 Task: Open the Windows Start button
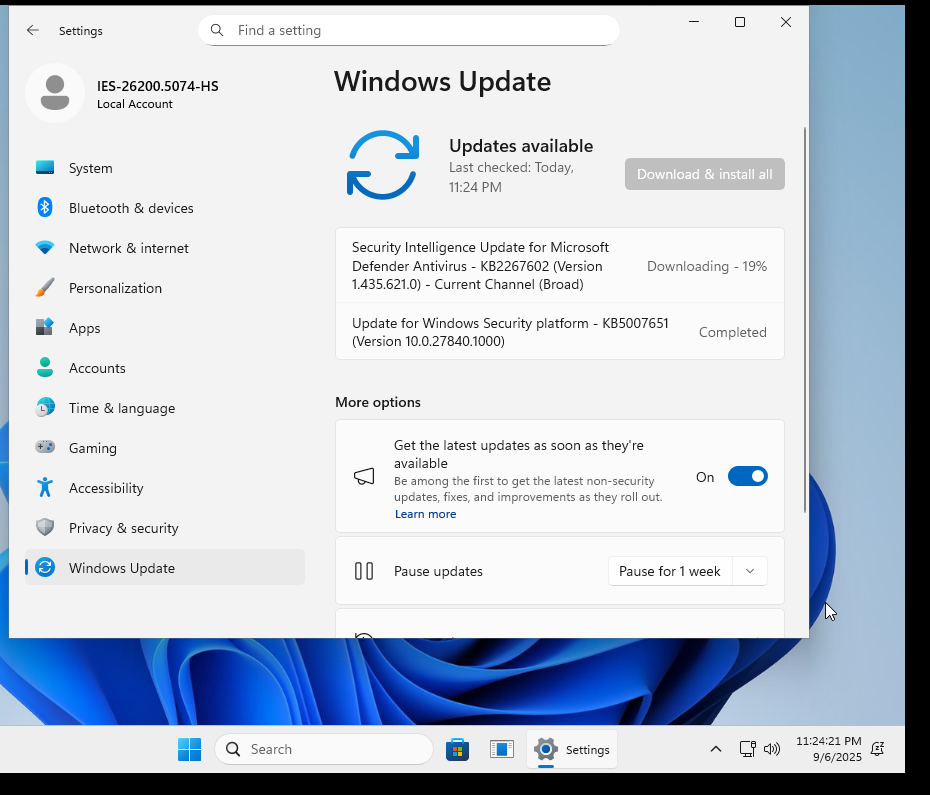pos(189,749)
